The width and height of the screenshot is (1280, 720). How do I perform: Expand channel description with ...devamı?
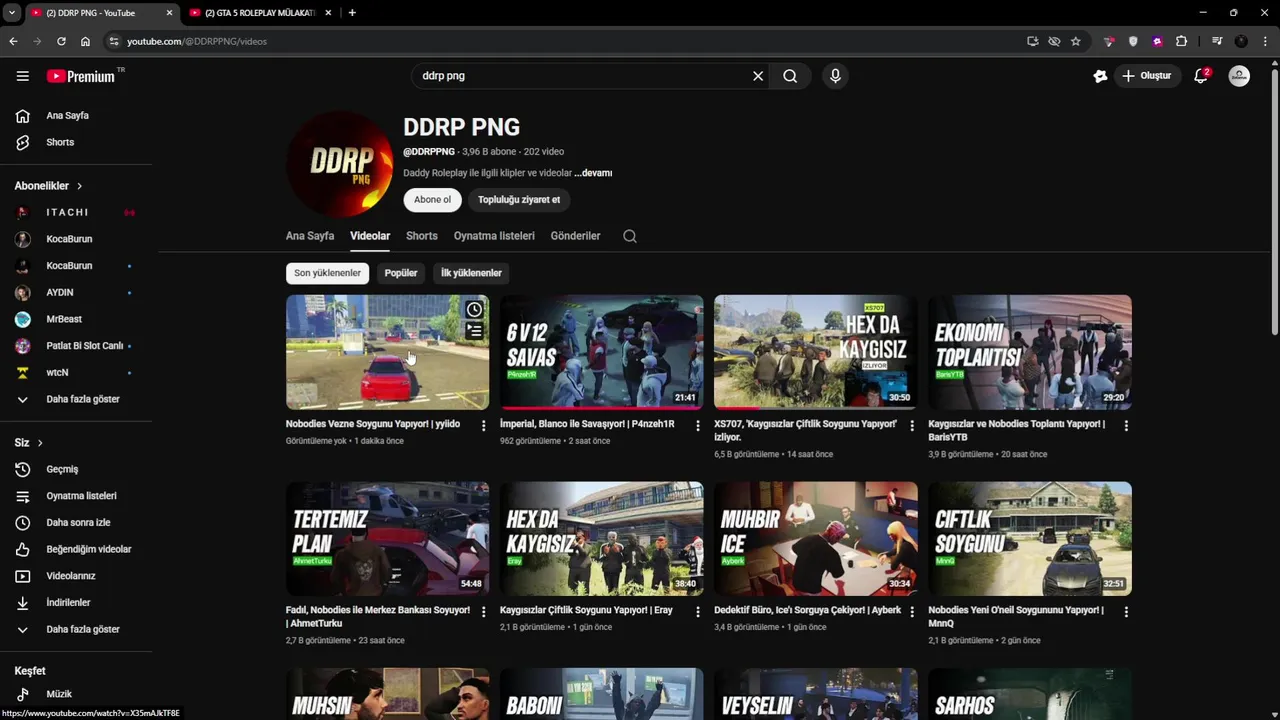(x=593, y=173)
